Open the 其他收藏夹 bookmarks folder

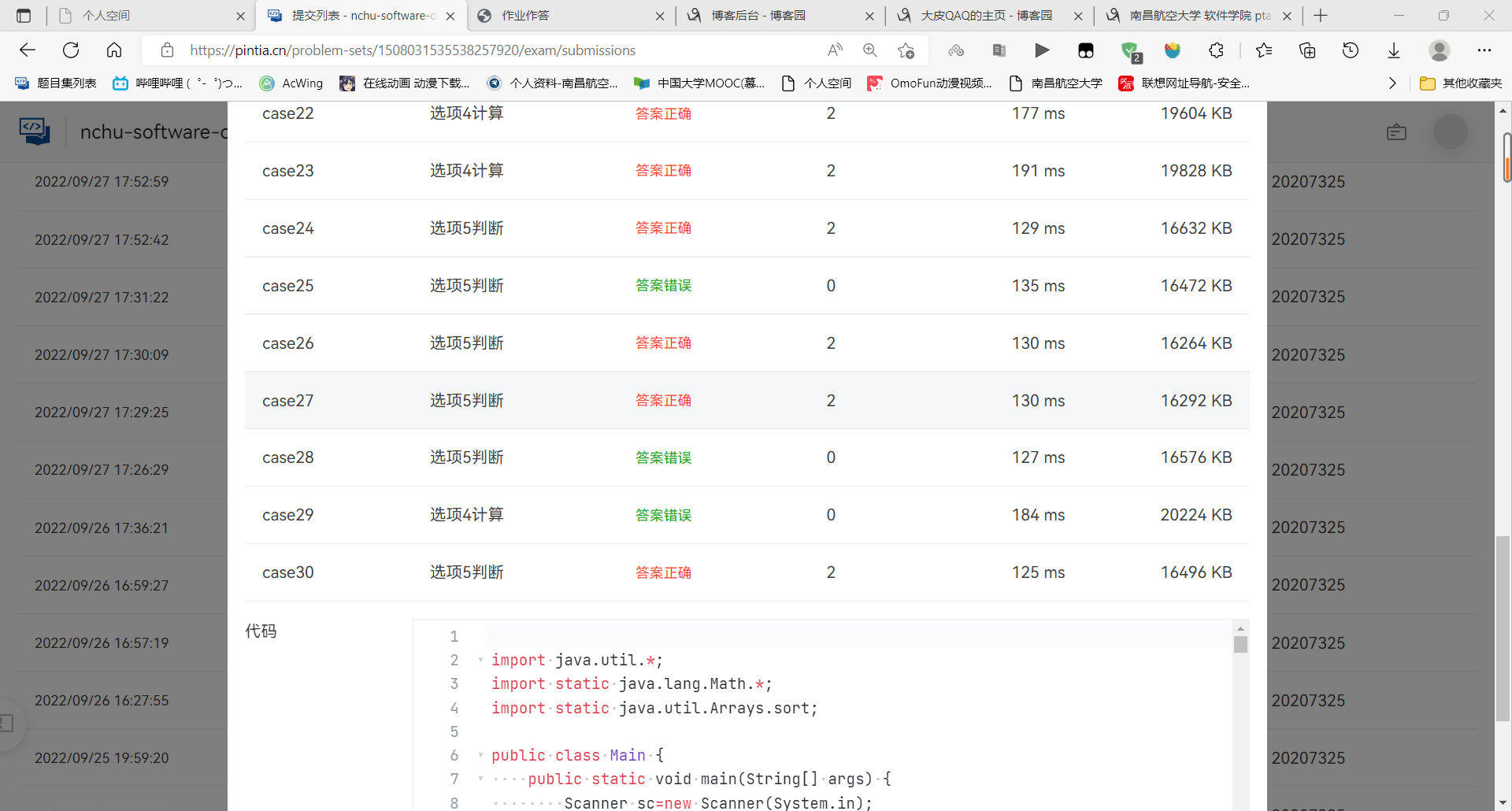[x=1461, y=83]
